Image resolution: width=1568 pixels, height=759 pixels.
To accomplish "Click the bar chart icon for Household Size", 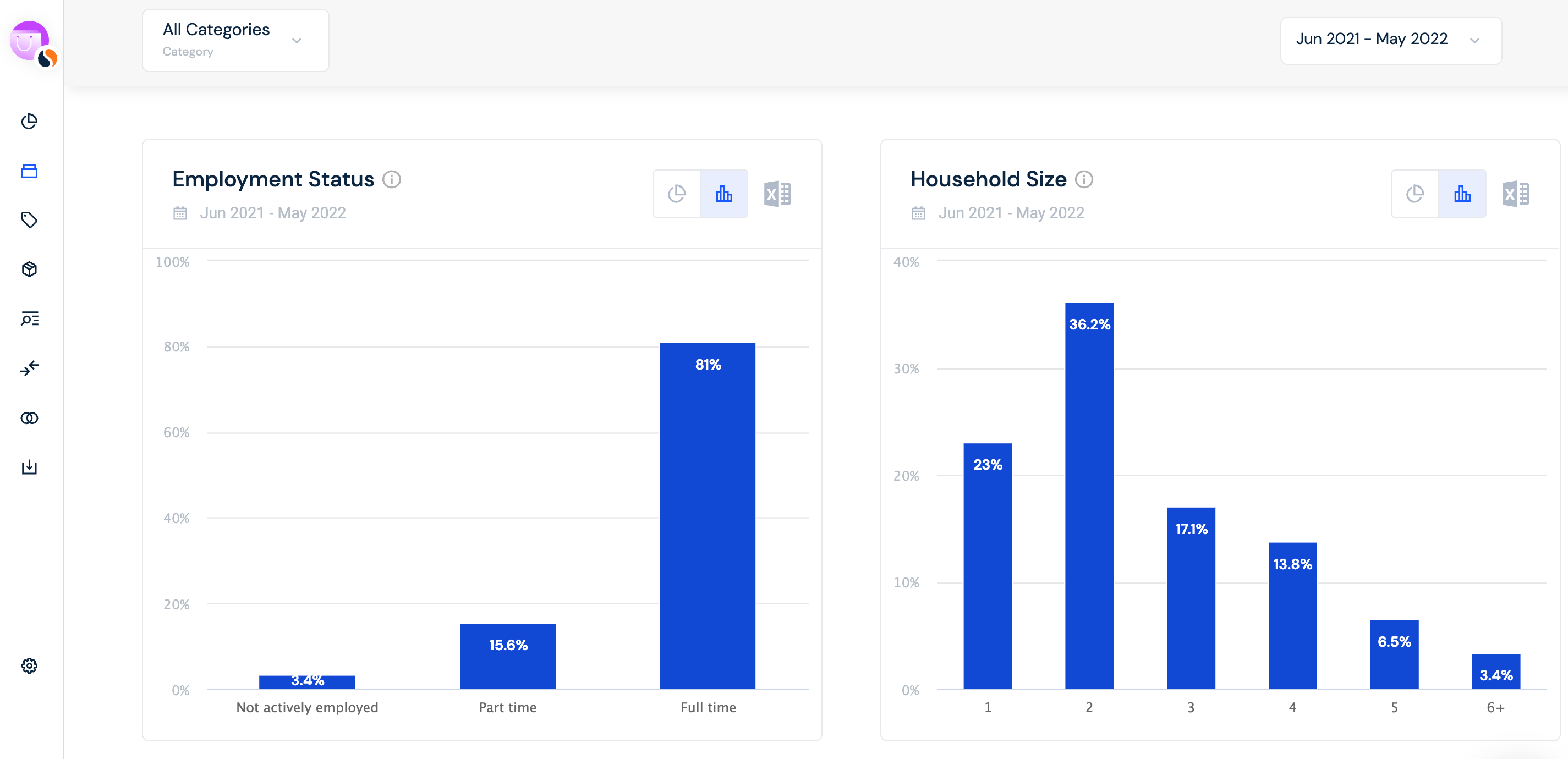I will 1462,194.
